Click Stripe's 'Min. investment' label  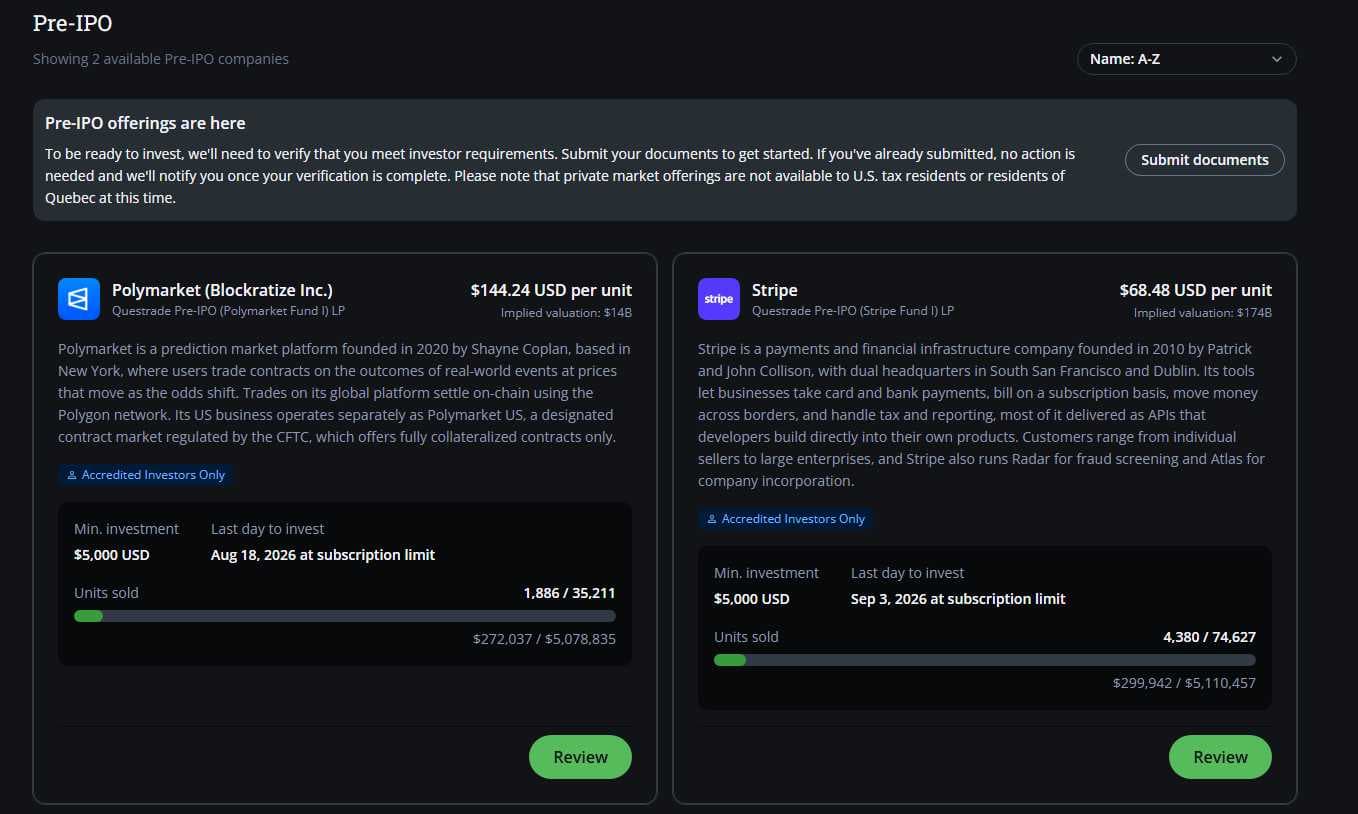click(x=767, y=573)
